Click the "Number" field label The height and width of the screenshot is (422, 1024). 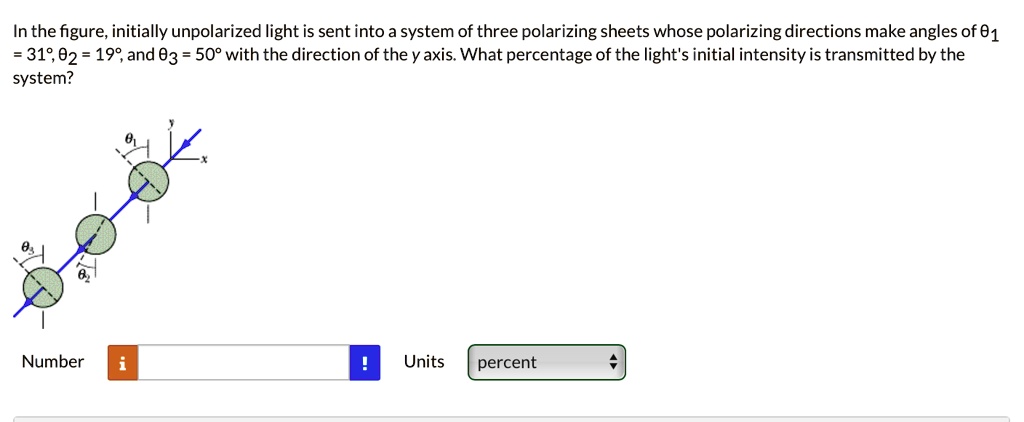(x=53, y=362)
